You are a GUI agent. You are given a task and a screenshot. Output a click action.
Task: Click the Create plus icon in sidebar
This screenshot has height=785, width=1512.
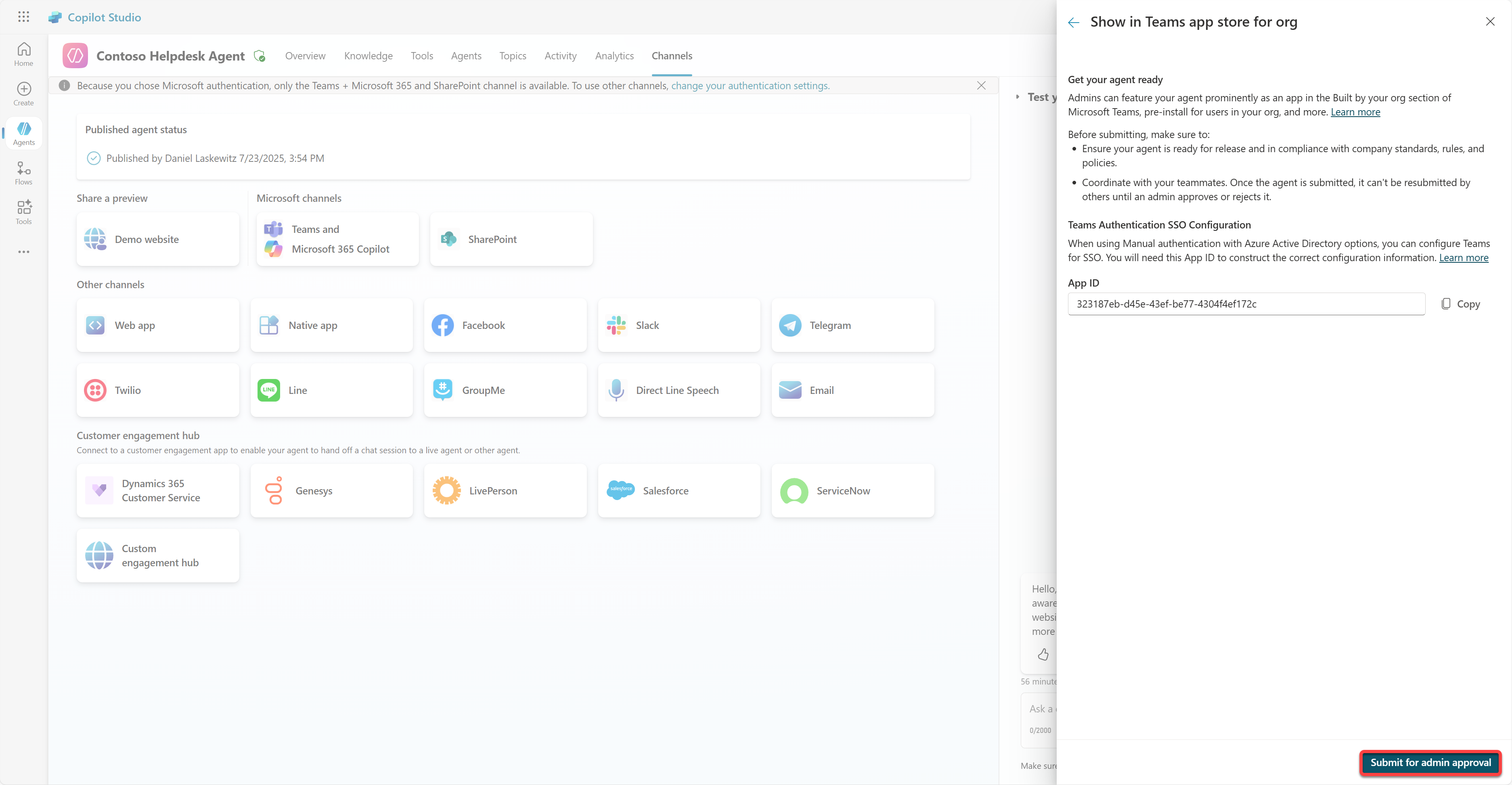click(x=23, y=93)
